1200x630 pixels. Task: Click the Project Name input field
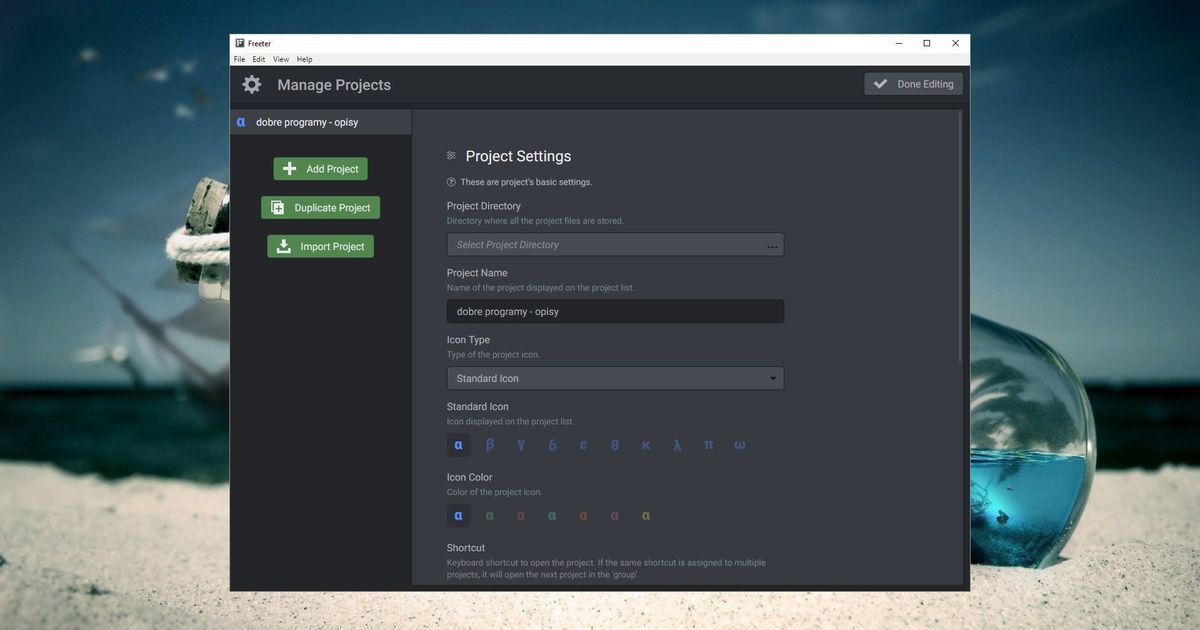point(615,311)
